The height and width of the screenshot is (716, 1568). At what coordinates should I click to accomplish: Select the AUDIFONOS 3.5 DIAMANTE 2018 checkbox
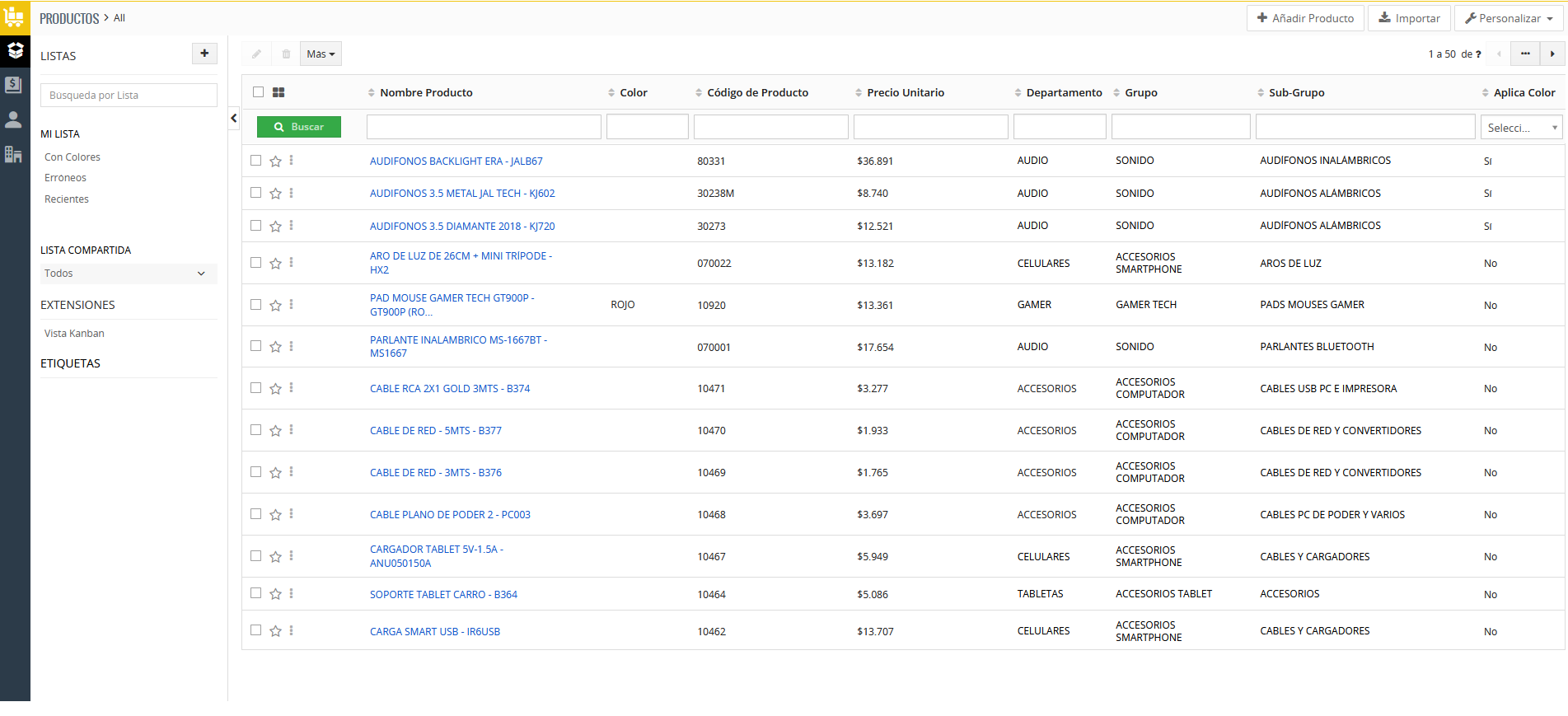click(256, 226)
